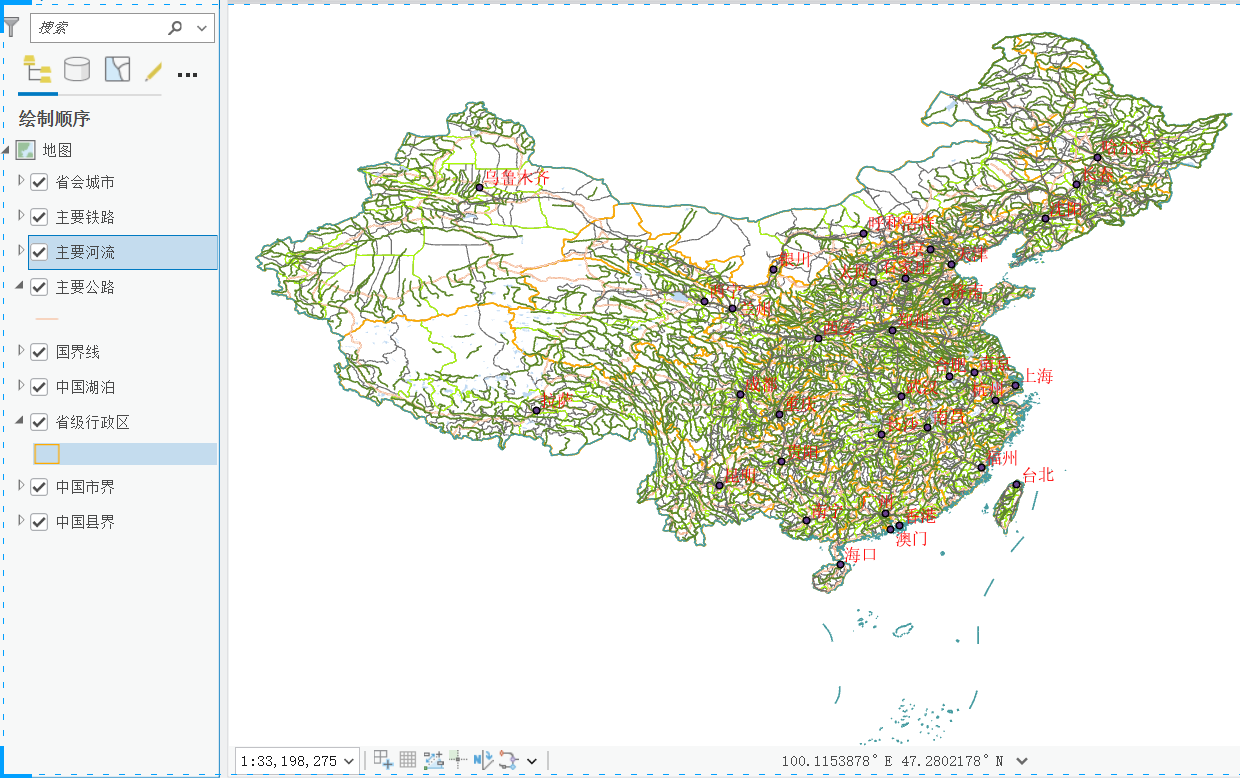Click the inference crosshair icon in status bar
Image resolution: width=1240 pixels, height=778 pixels.
(458, 759)
